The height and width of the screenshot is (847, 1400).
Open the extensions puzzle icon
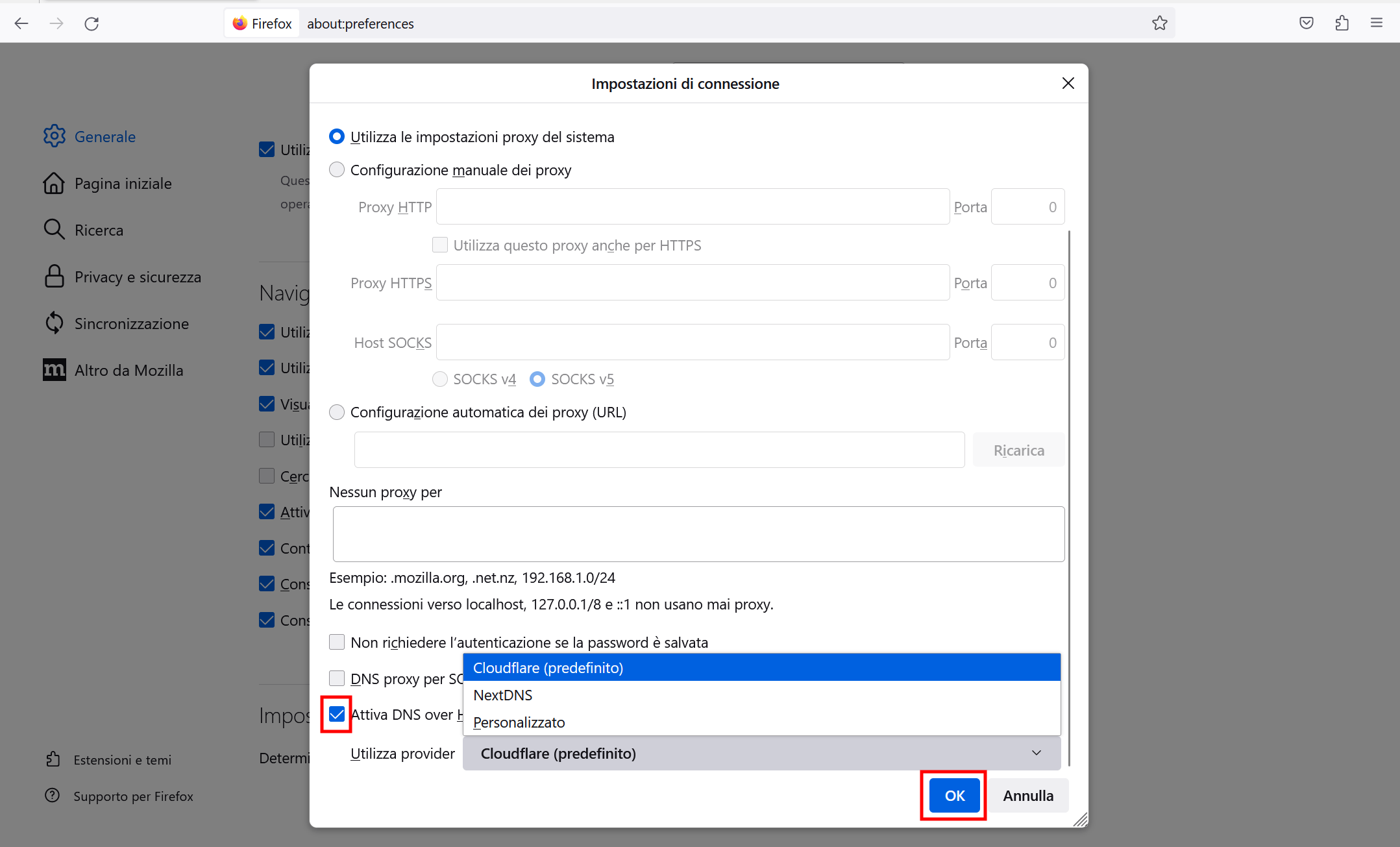(1341, 23)
